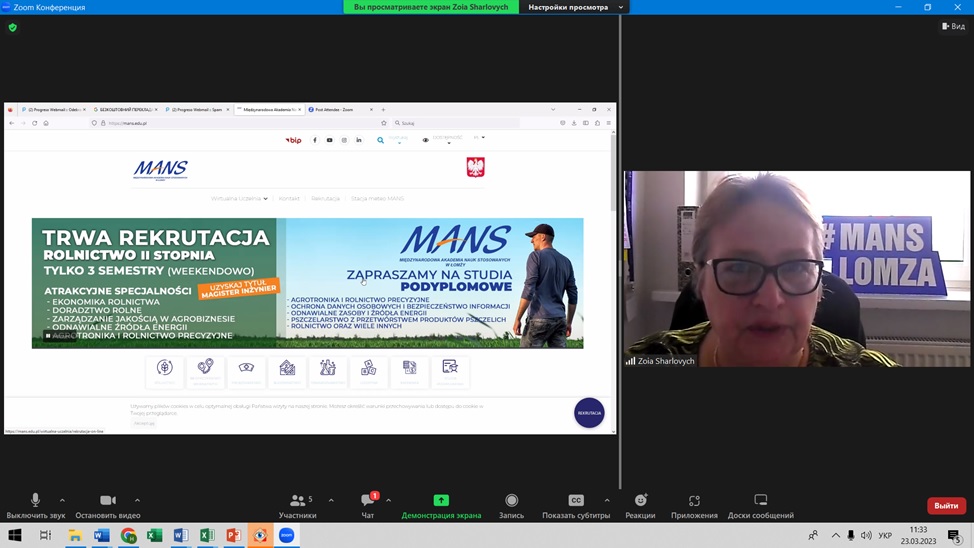The width and height of the screenshot is (974, 548).
Task: Expand the Wirtualna Uczelnia menu
Action: [x=239, y=199]
